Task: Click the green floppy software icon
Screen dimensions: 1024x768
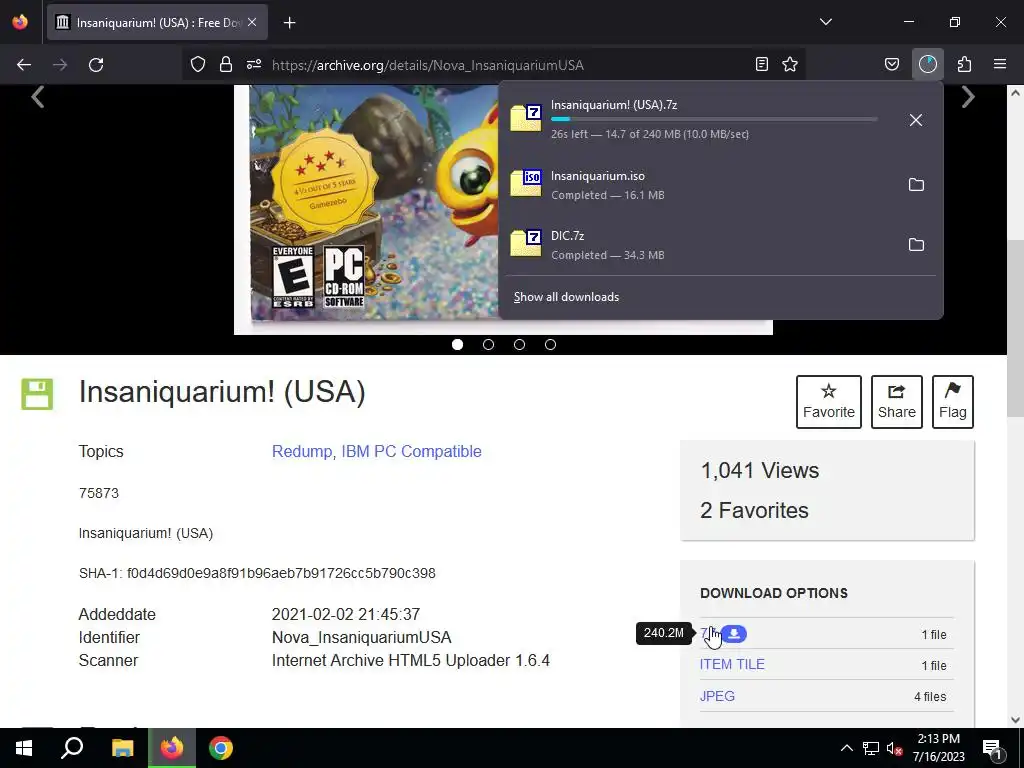Action: pyautogui.click(x=37, y=394)
